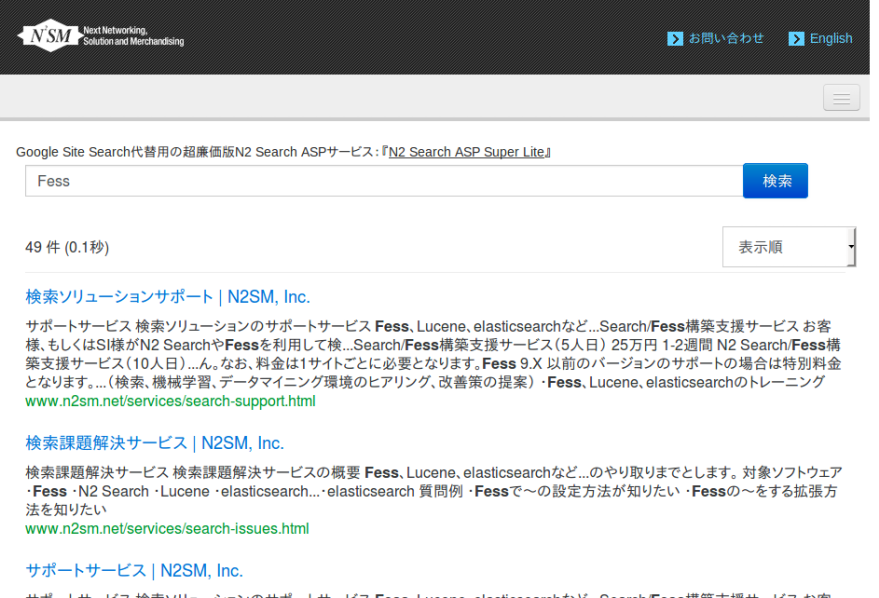
Task: Click the Next Networking tagline text in header
Action: (x=134, y=37)
